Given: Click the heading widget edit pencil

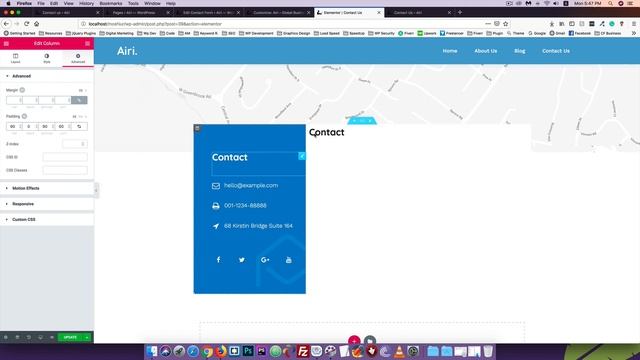Looking at the screenshot, I should pos(302,156).
